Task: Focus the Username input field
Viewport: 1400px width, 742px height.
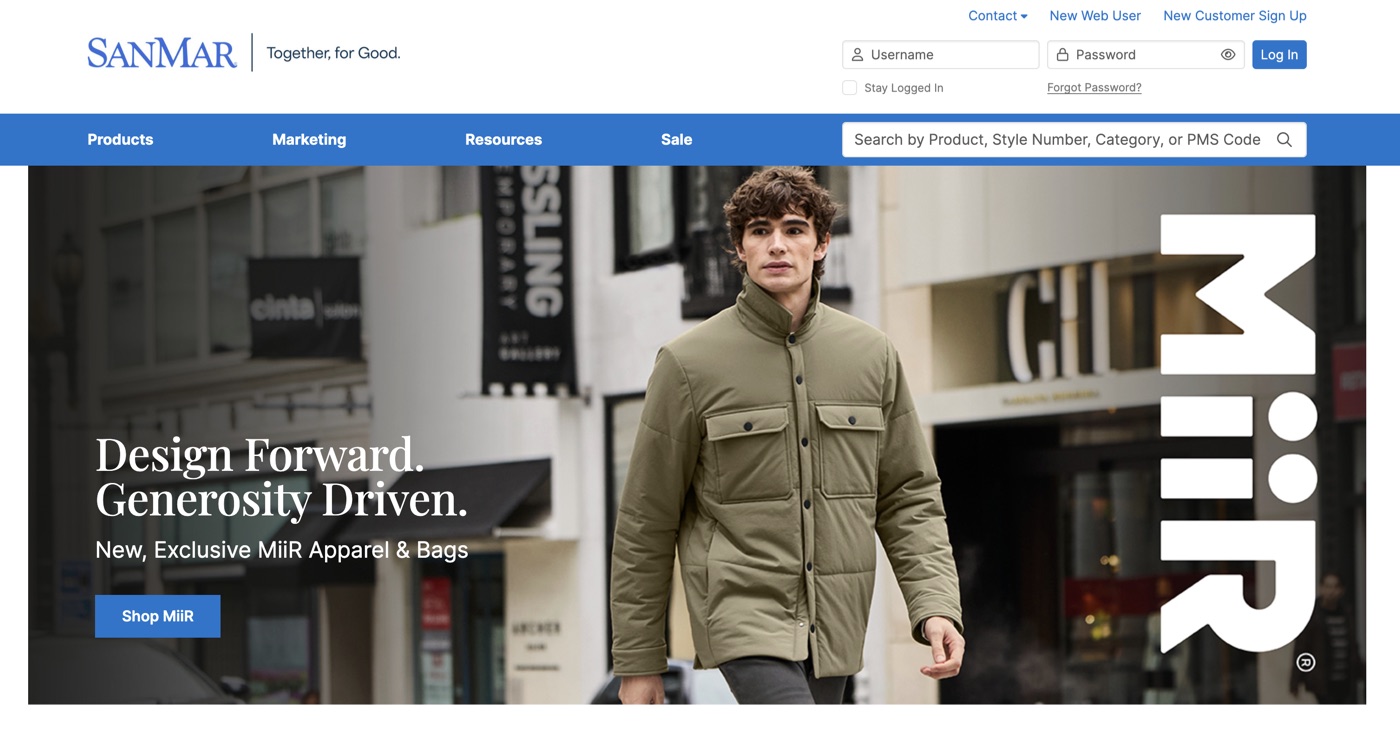Action: 940,55
